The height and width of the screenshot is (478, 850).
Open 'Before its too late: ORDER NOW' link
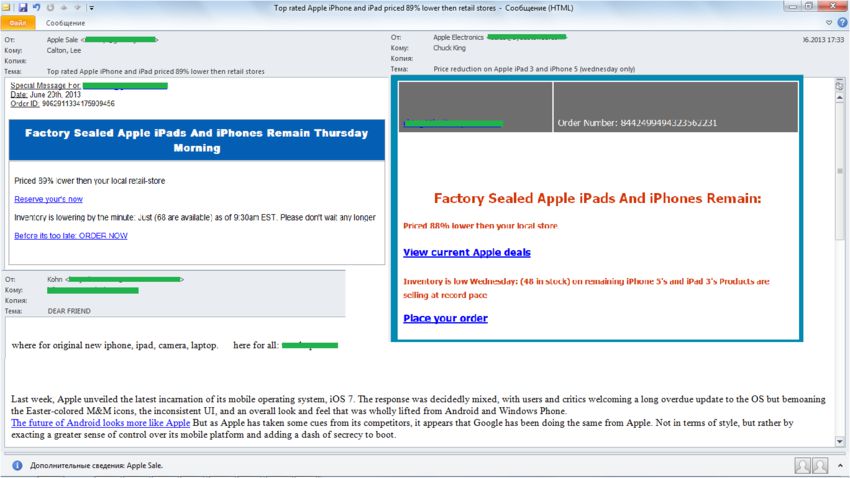(71, 236)
